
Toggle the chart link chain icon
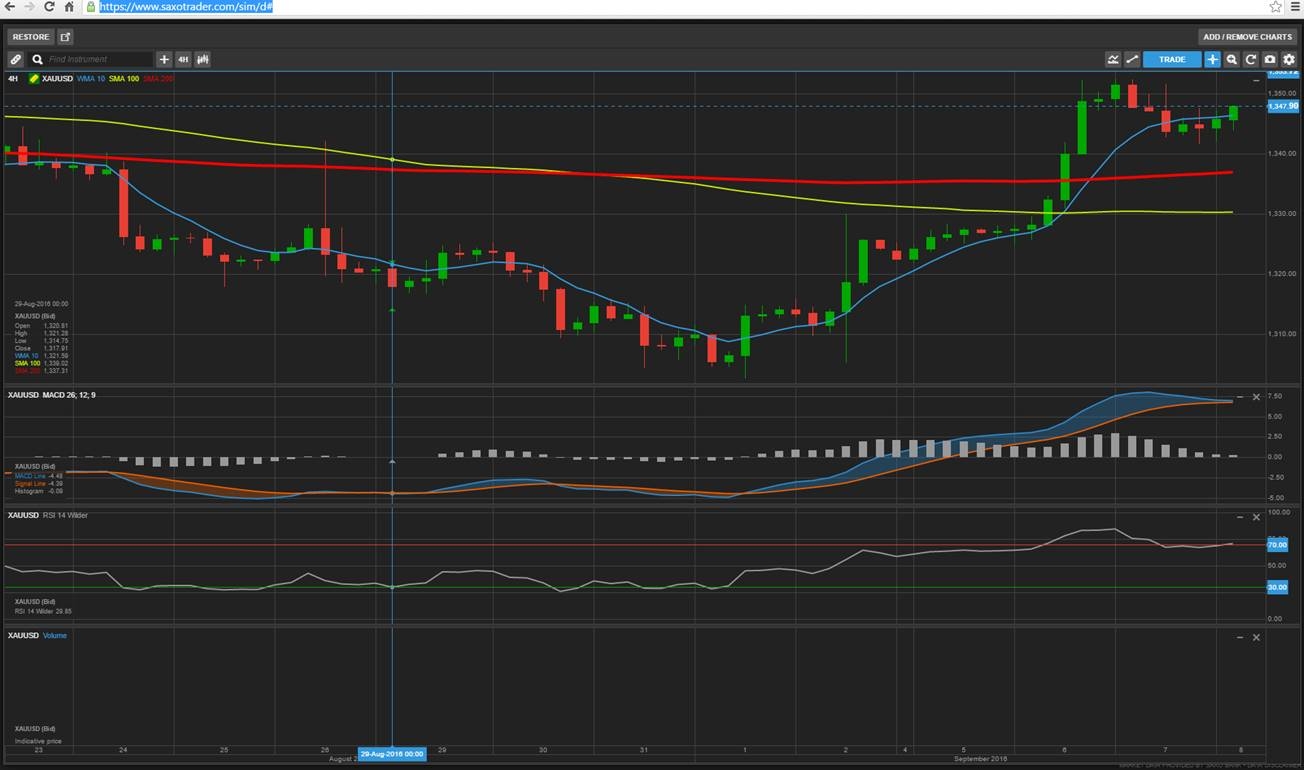pos(16,59)
